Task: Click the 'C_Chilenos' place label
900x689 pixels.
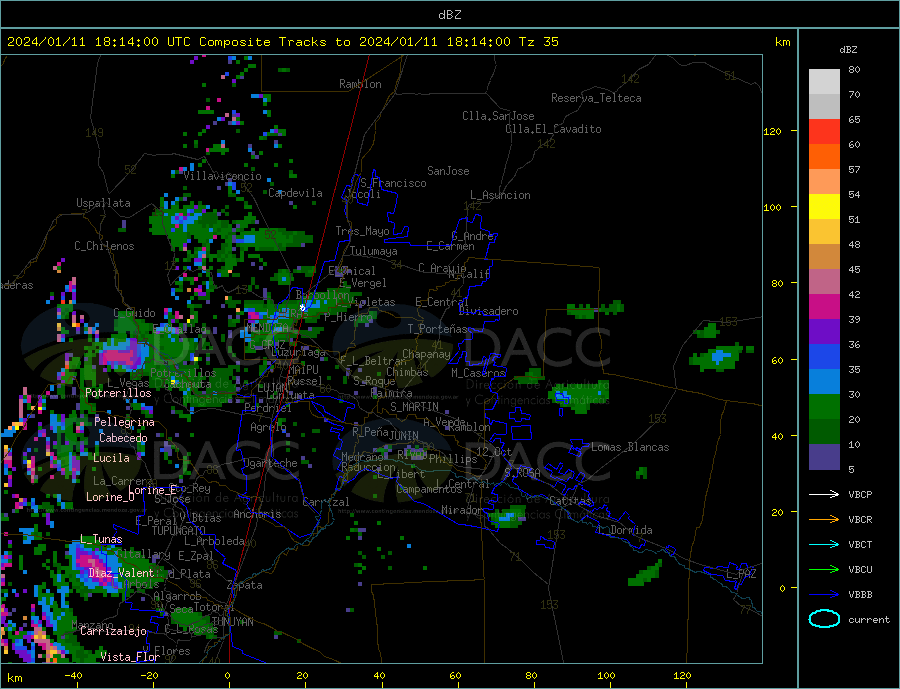Action: (104, 246)
